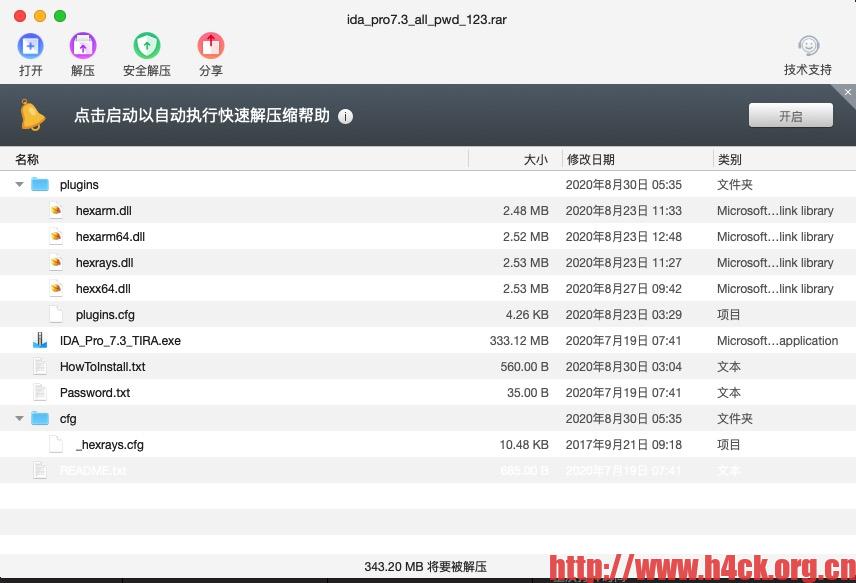Select the hexx64.dll file name

pyautogui.click(x=103, y=289)
